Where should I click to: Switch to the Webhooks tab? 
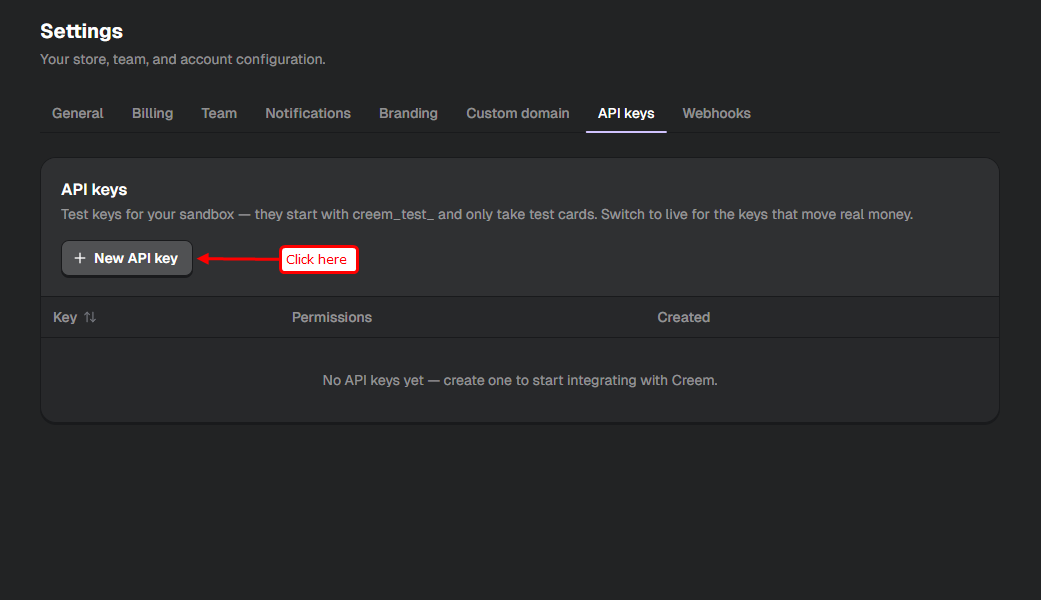tap(716, 113)
